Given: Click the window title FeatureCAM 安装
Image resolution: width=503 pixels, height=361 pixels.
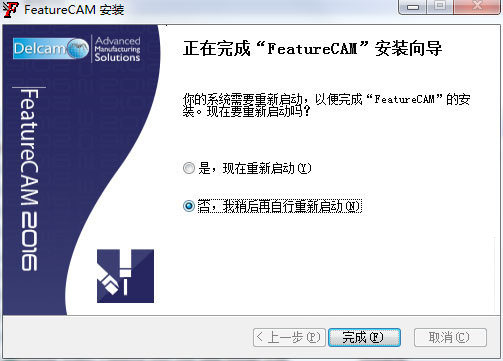Looking at the screenshot, I should (74, 10).
